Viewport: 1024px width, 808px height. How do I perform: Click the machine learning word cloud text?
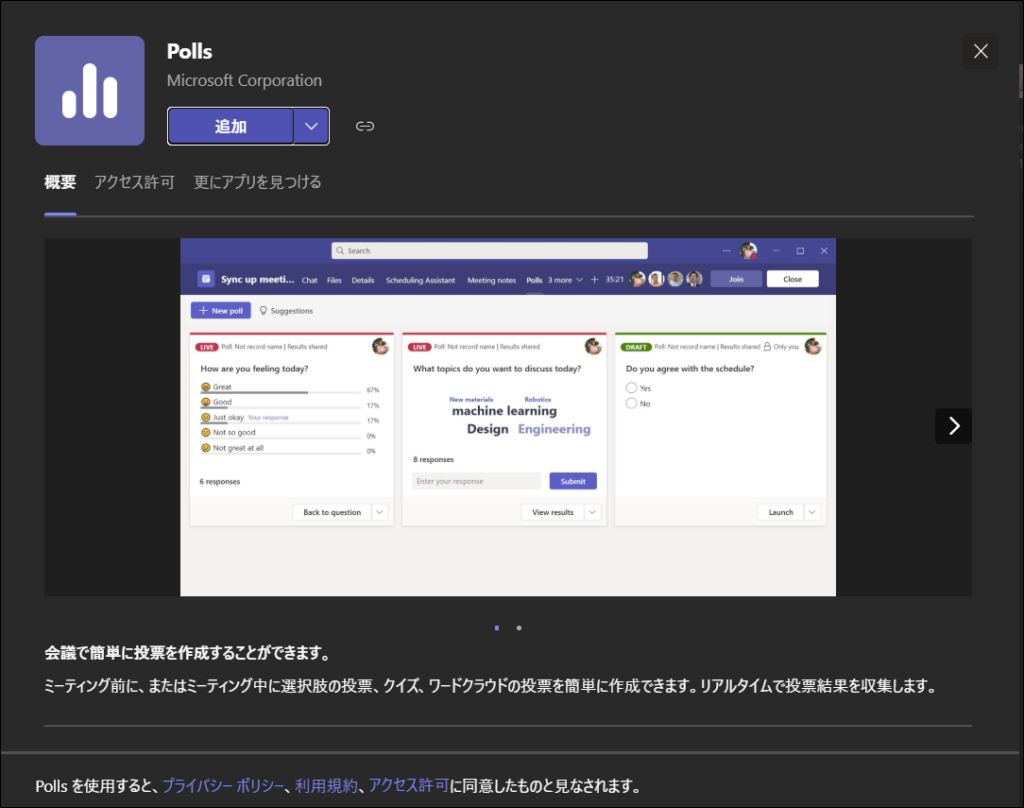(x=504, y=411)
